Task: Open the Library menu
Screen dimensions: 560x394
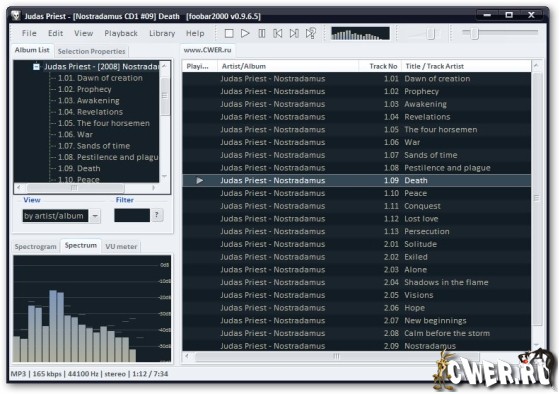Action: [162, 34]
